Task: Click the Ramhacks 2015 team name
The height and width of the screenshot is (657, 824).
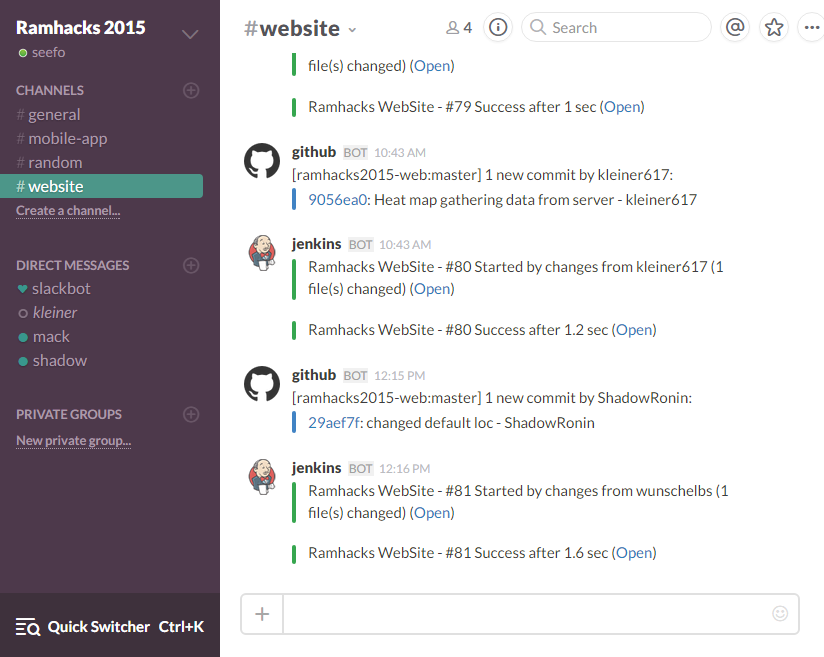Action: 80,27
